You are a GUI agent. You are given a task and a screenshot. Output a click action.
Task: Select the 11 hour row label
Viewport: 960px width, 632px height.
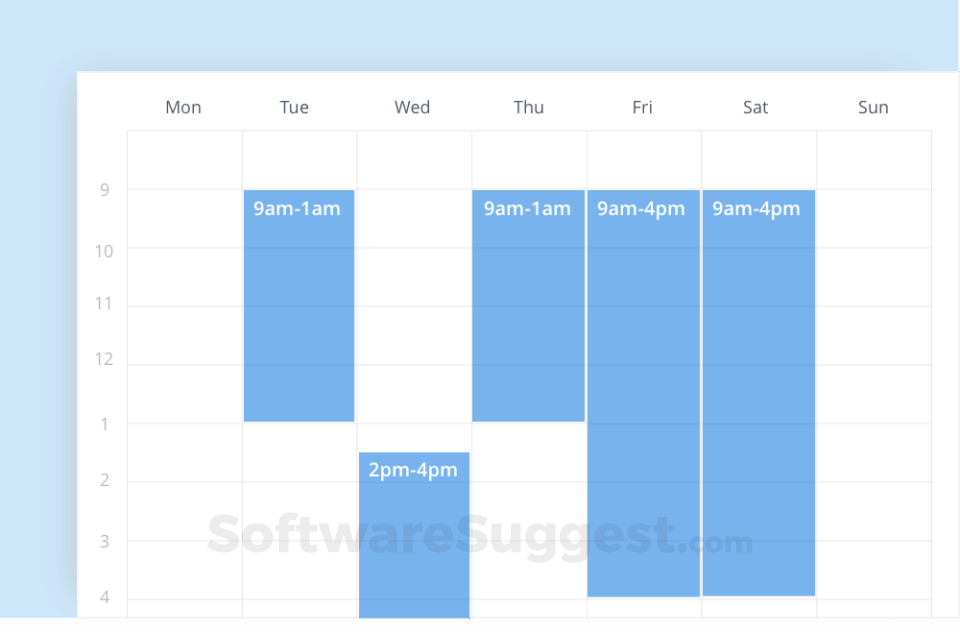coord(104,304)
